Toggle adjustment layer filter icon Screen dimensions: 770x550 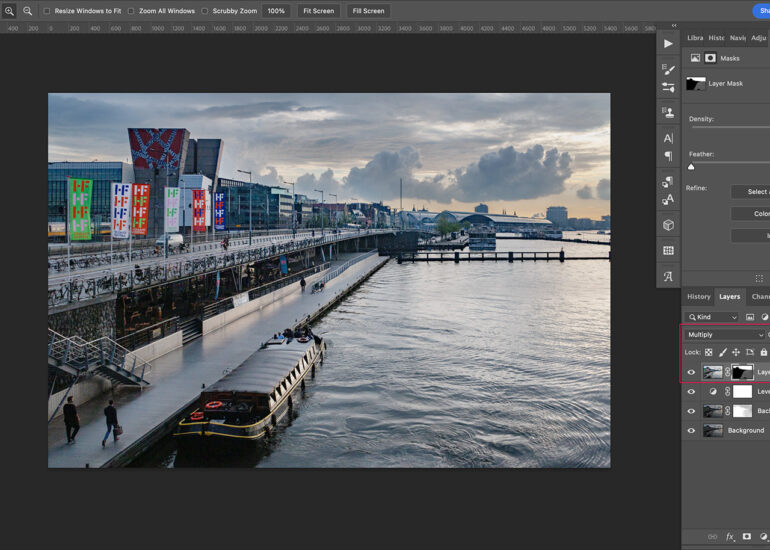[765, 317]
